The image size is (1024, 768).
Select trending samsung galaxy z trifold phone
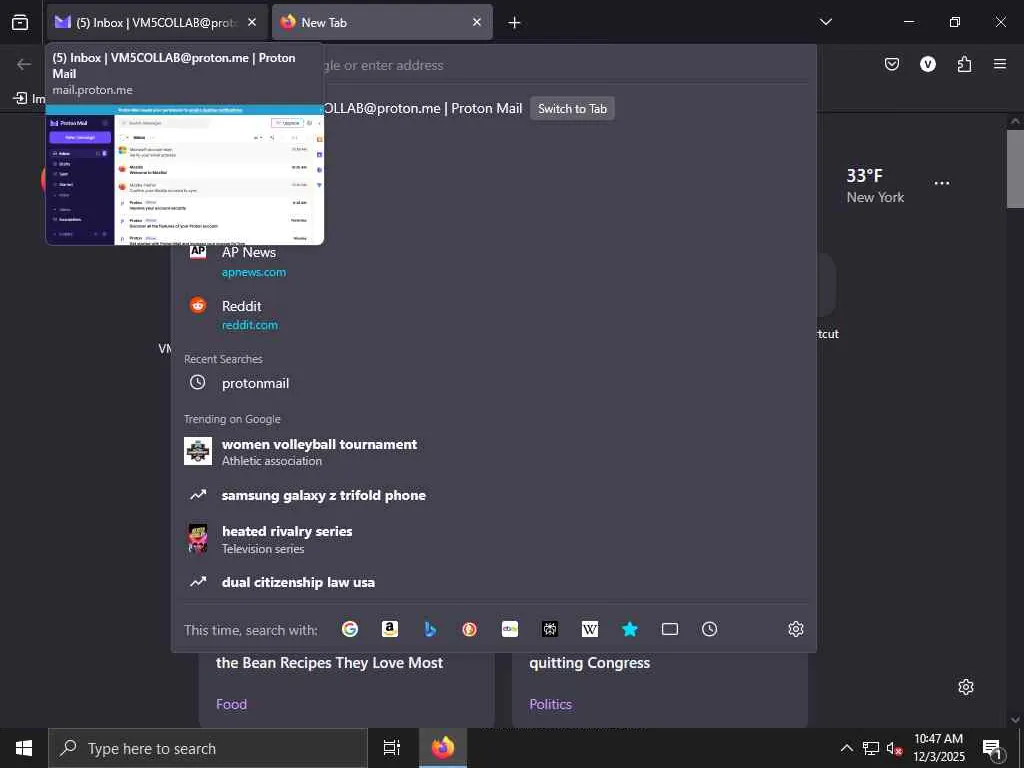tap(494, 495)
